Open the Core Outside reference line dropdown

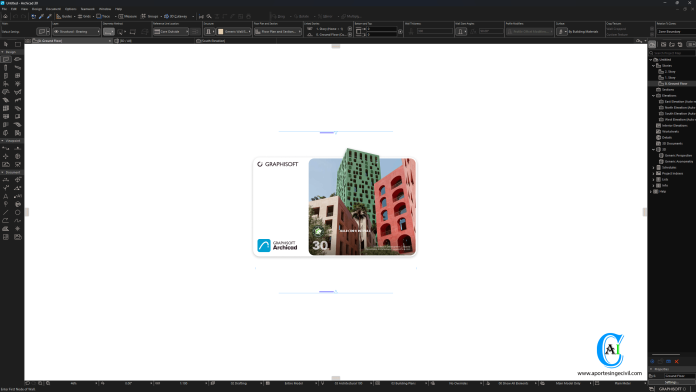coord(171,32)
